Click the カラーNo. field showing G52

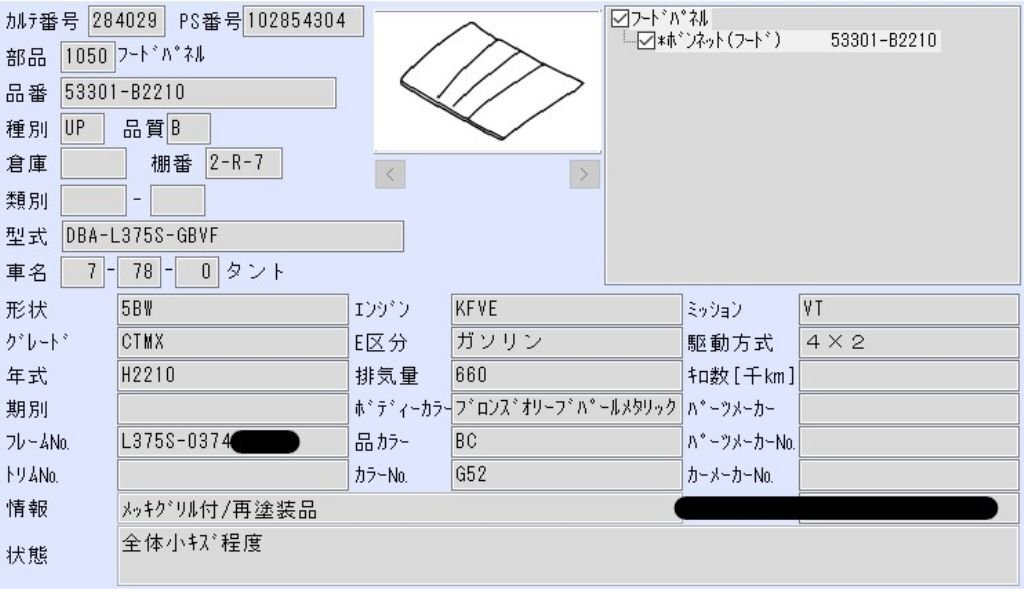567,475
